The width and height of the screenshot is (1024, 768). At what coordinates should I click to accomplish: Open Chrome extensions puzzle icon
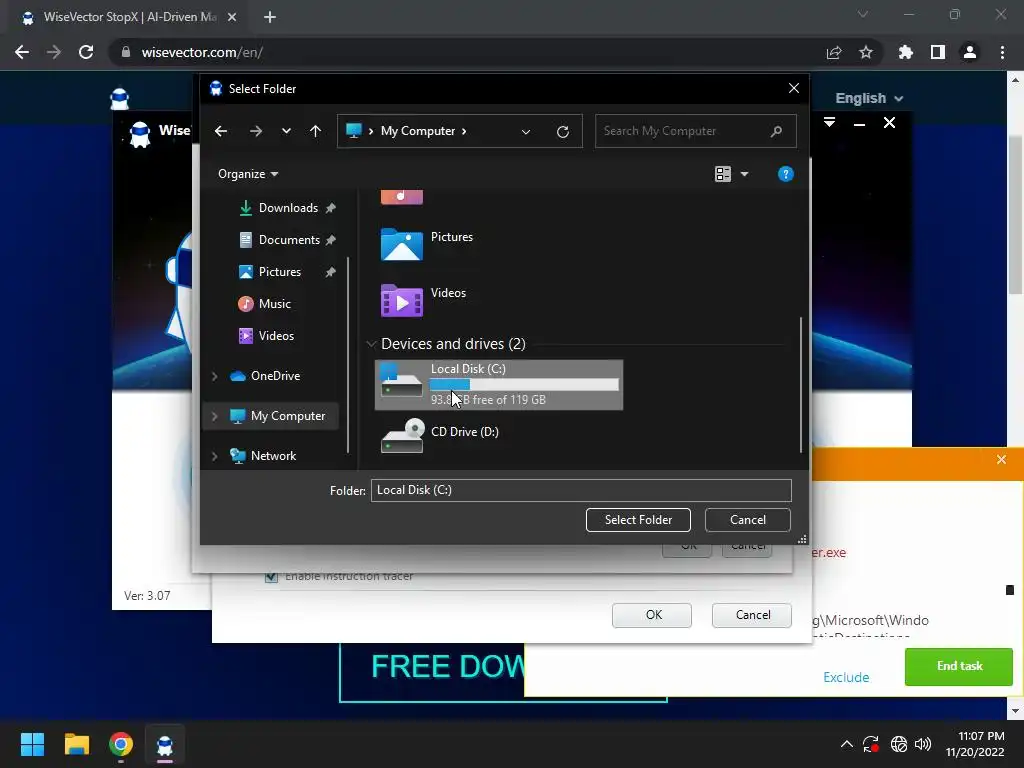(x=906, y=52)
